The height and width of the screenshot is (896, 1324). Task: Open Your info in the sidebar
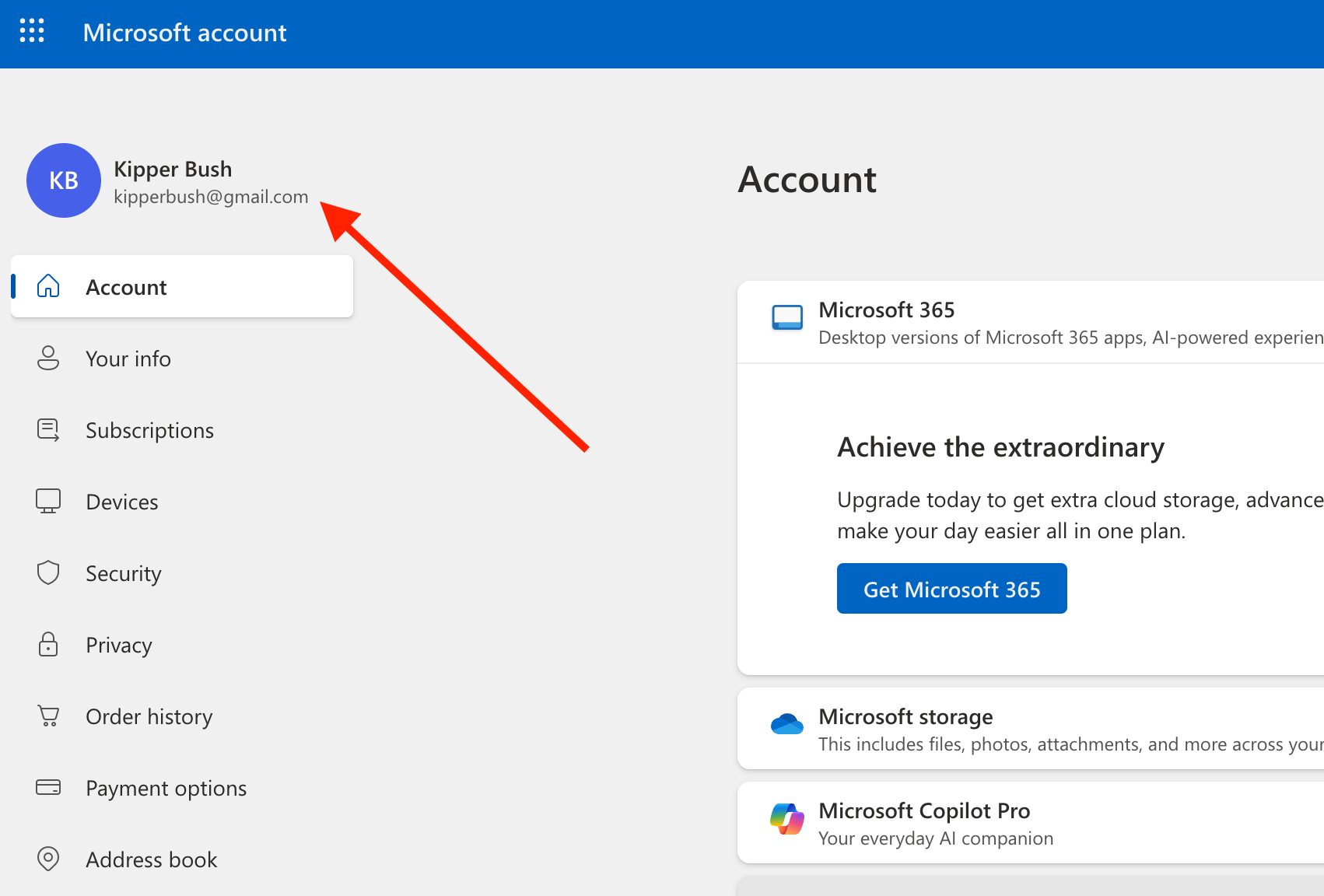coord(182,359)
